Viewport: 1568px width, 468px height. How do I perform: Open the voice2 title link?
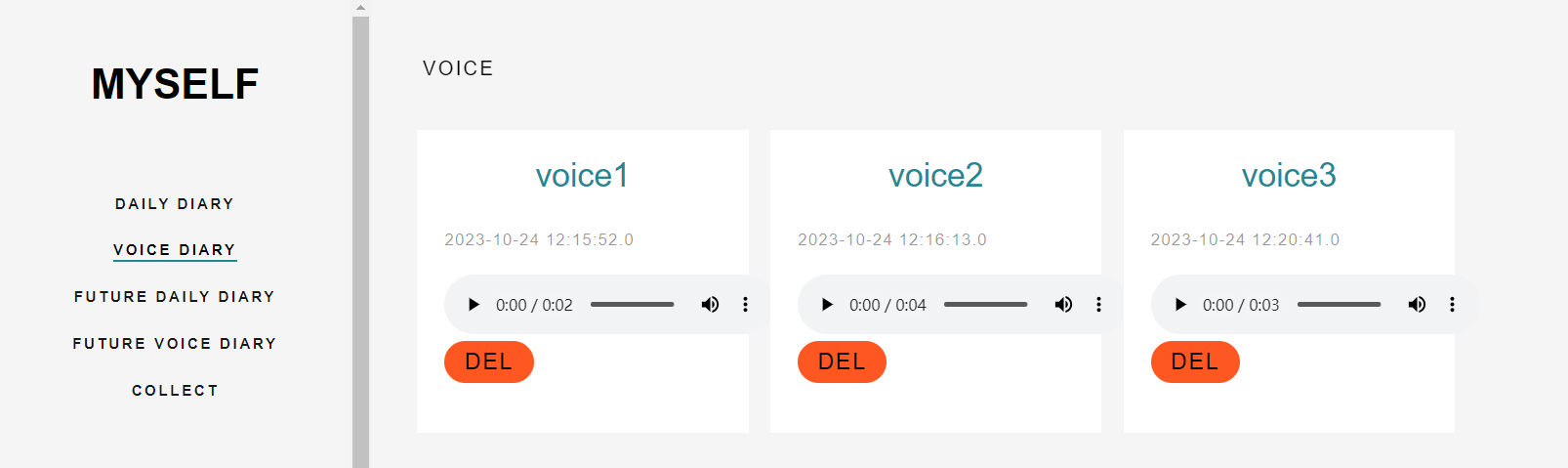tap(935, 176)
